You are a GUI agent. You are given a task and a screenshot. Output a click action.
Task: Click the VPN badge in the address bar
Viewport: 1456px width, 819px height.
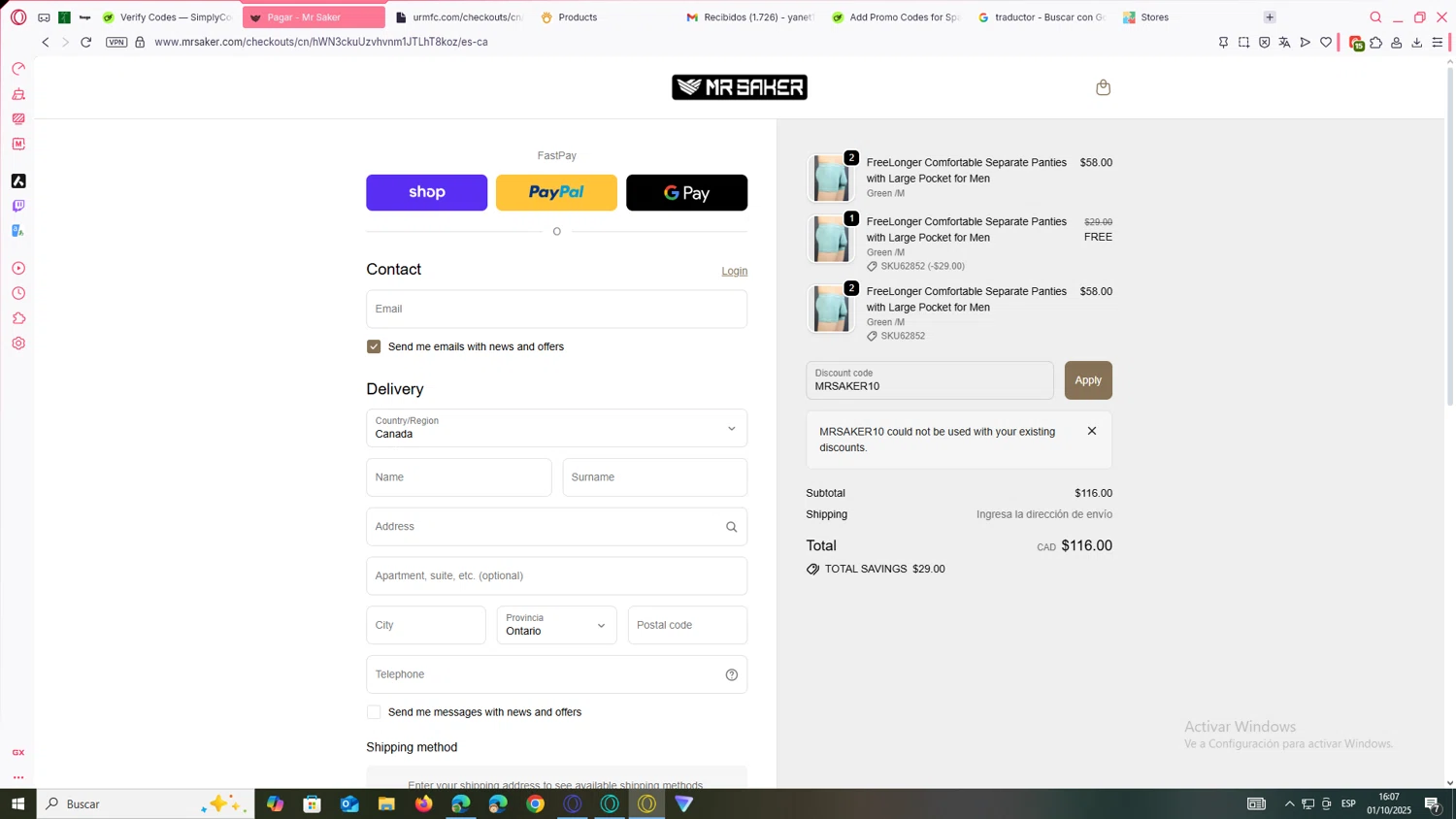[x=116, y=43]
